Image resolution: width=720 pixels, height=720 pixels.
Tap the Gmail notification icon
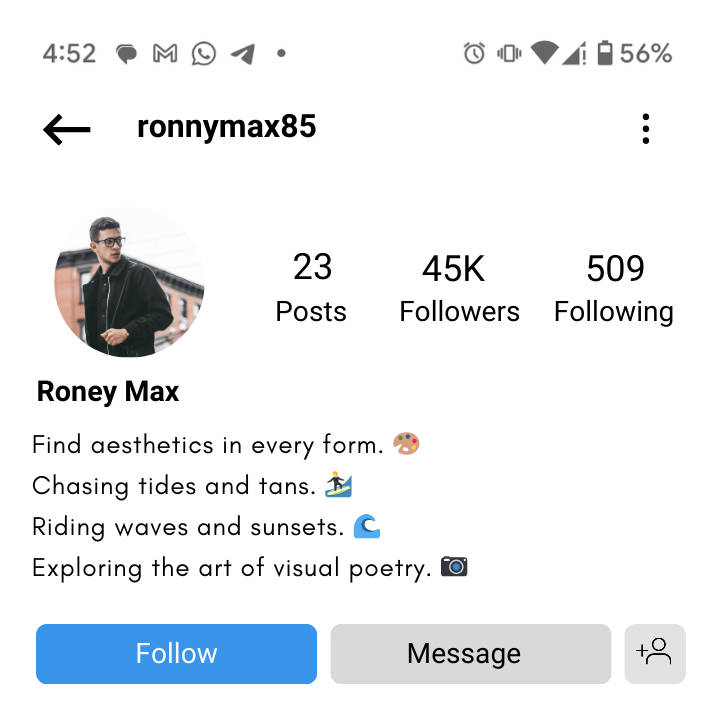[165, 53]
